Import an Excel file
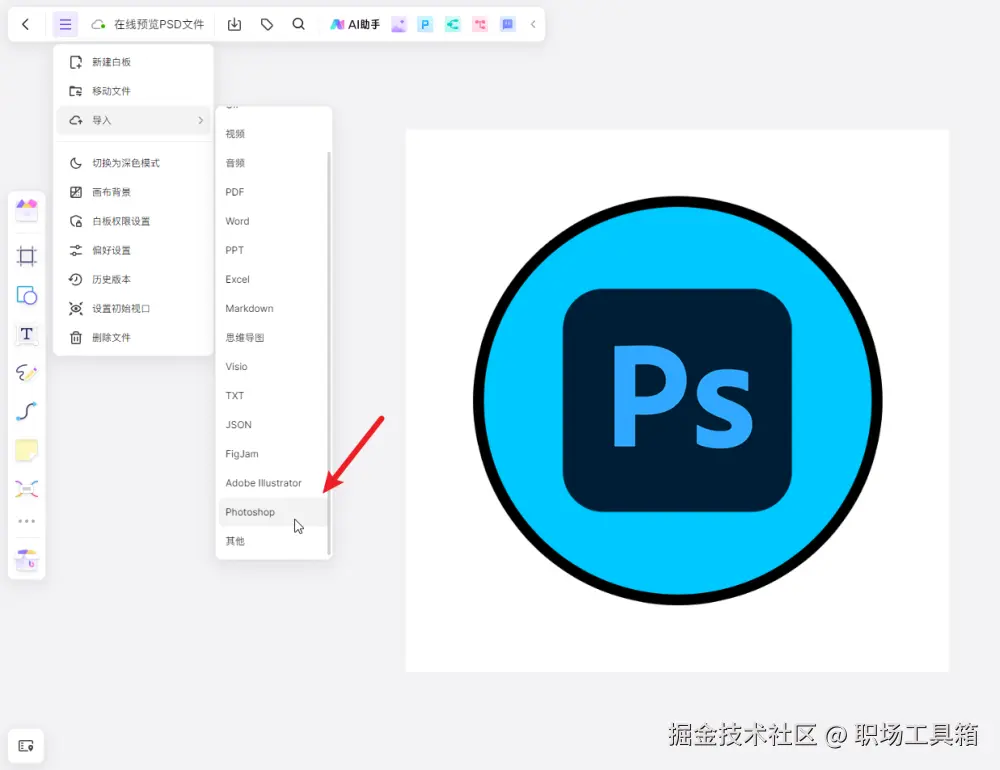 [272, 279]
